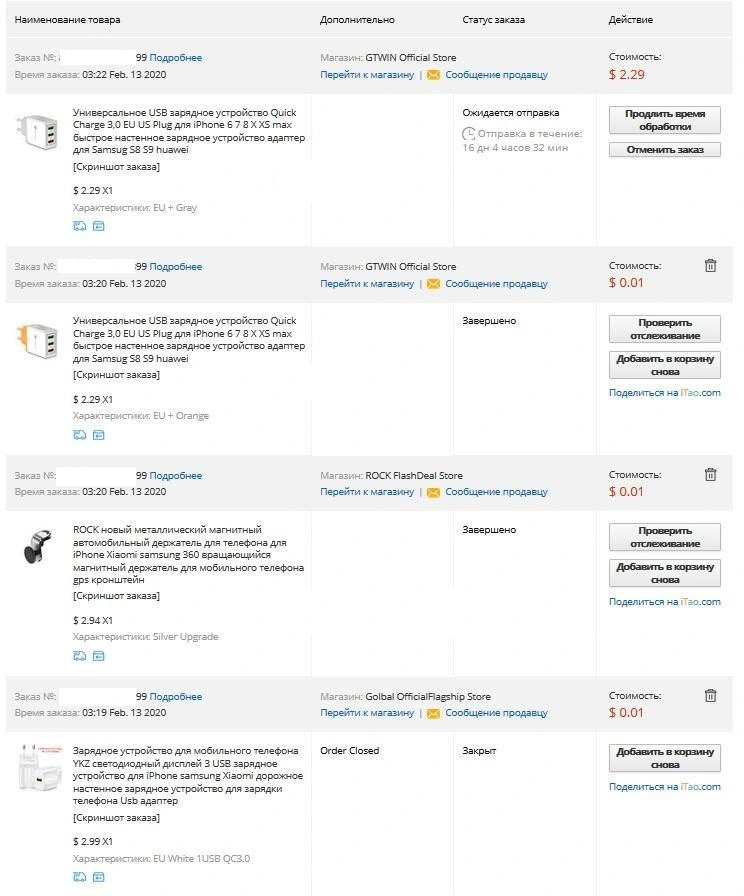Click trash icon on ROCK FlashDeal order

tap(710, 475)
